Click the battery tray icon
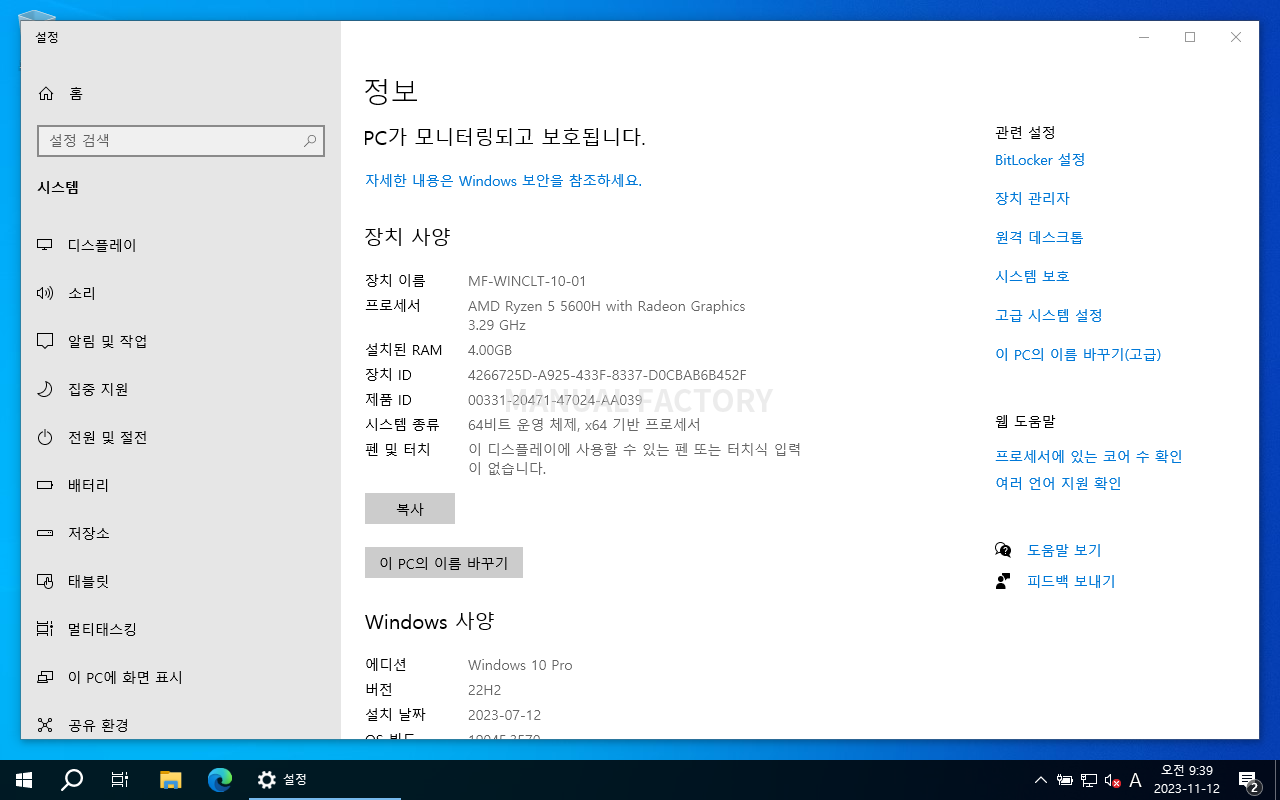The image size is (1280, 800). click(x=1065, y=780)
